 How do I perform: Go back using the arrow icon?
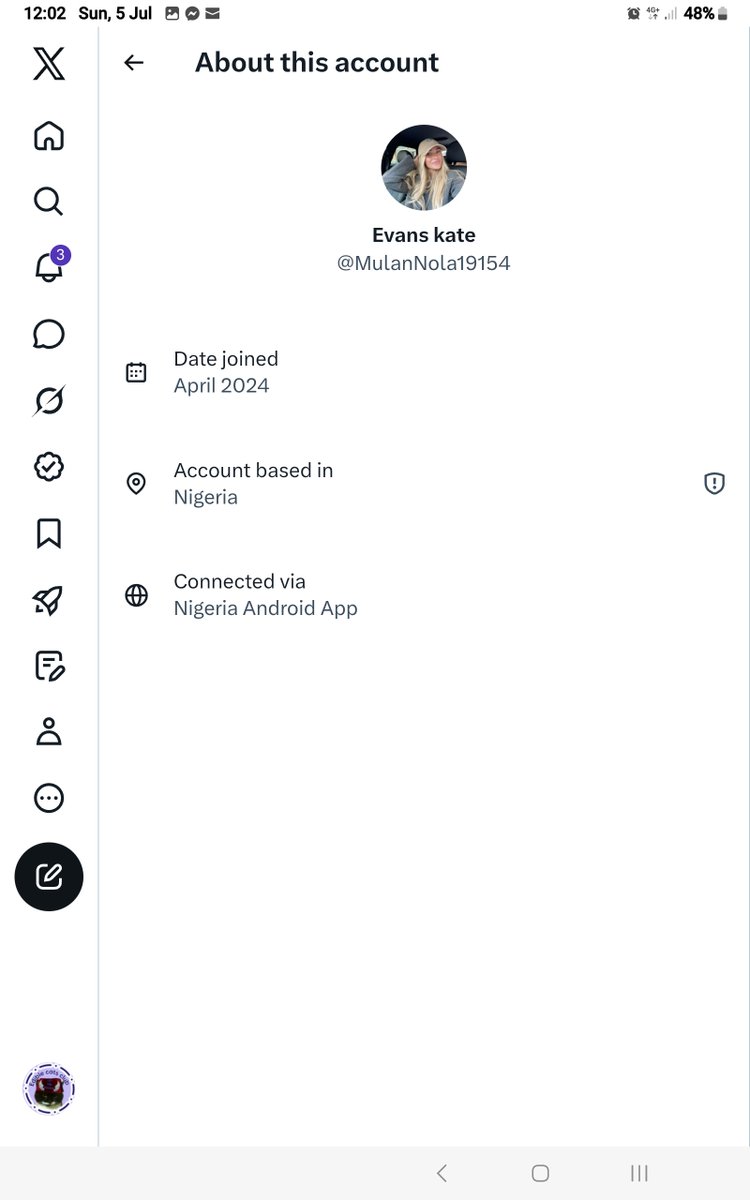[x=134, y=62]
